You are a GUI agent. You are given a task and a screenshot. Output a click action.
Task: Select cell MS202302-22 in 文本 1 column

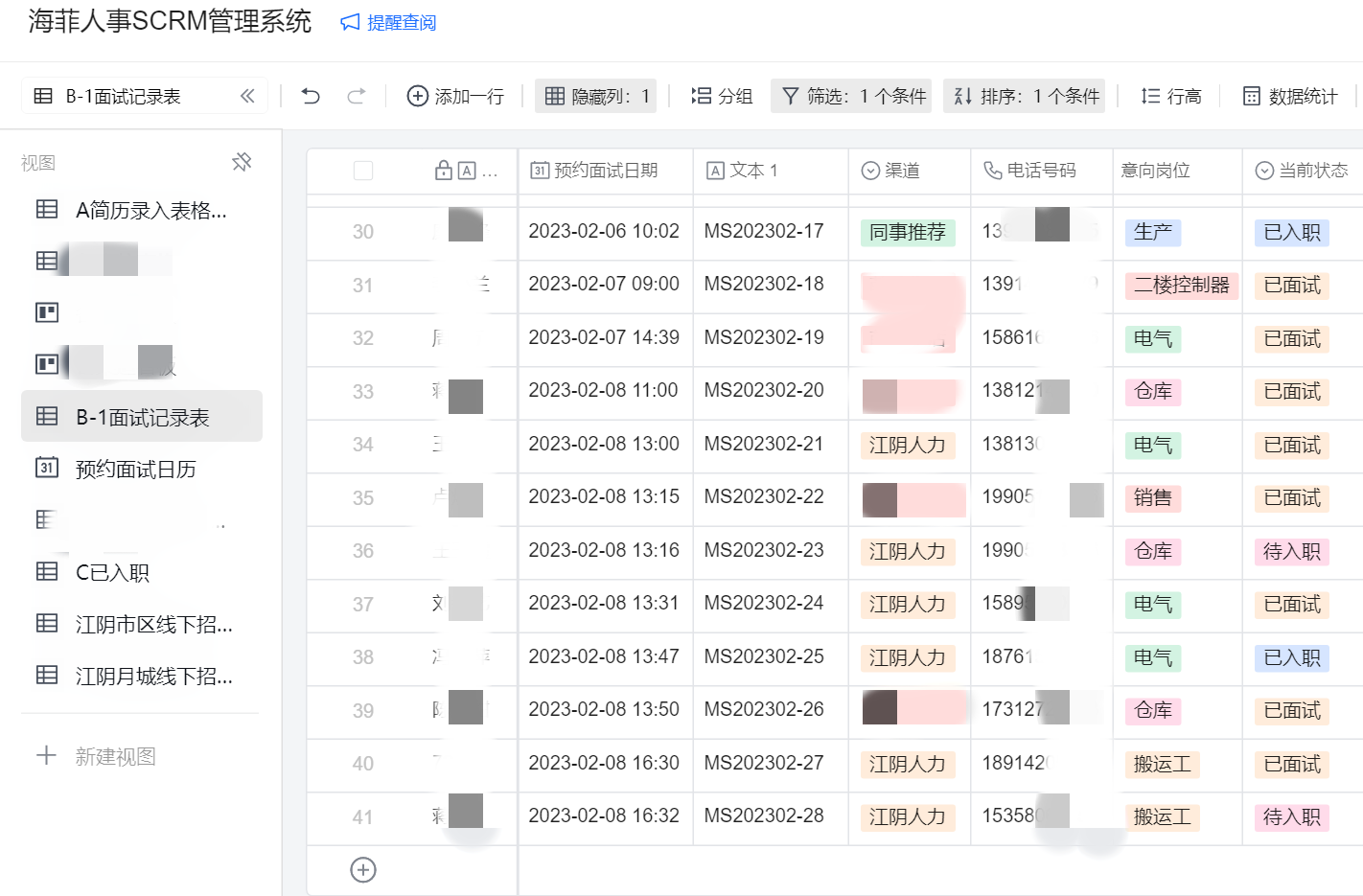[764, 496]
